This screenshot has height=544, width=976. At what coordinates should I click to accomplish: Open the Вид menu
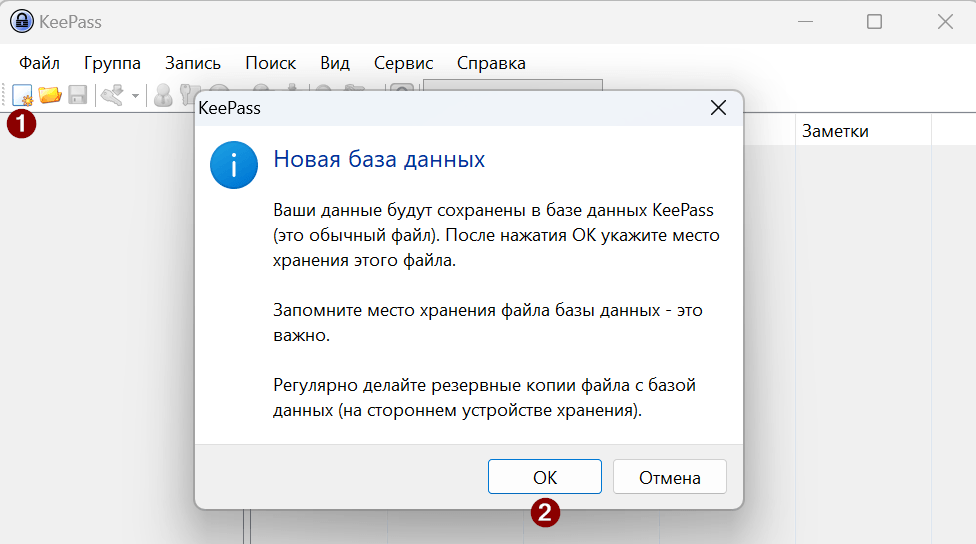tap(335, 63)
